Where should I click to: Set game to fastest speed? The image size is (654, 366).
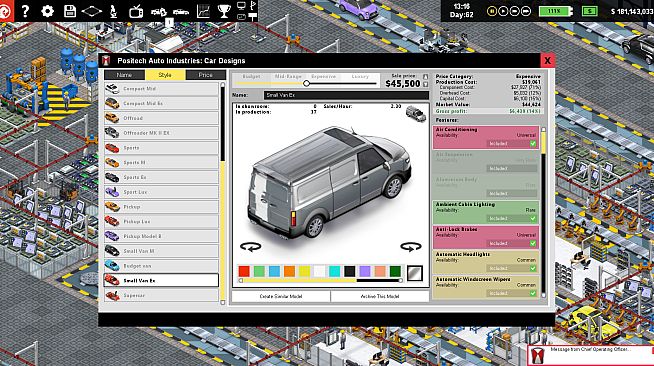click(x=526, y=11)
